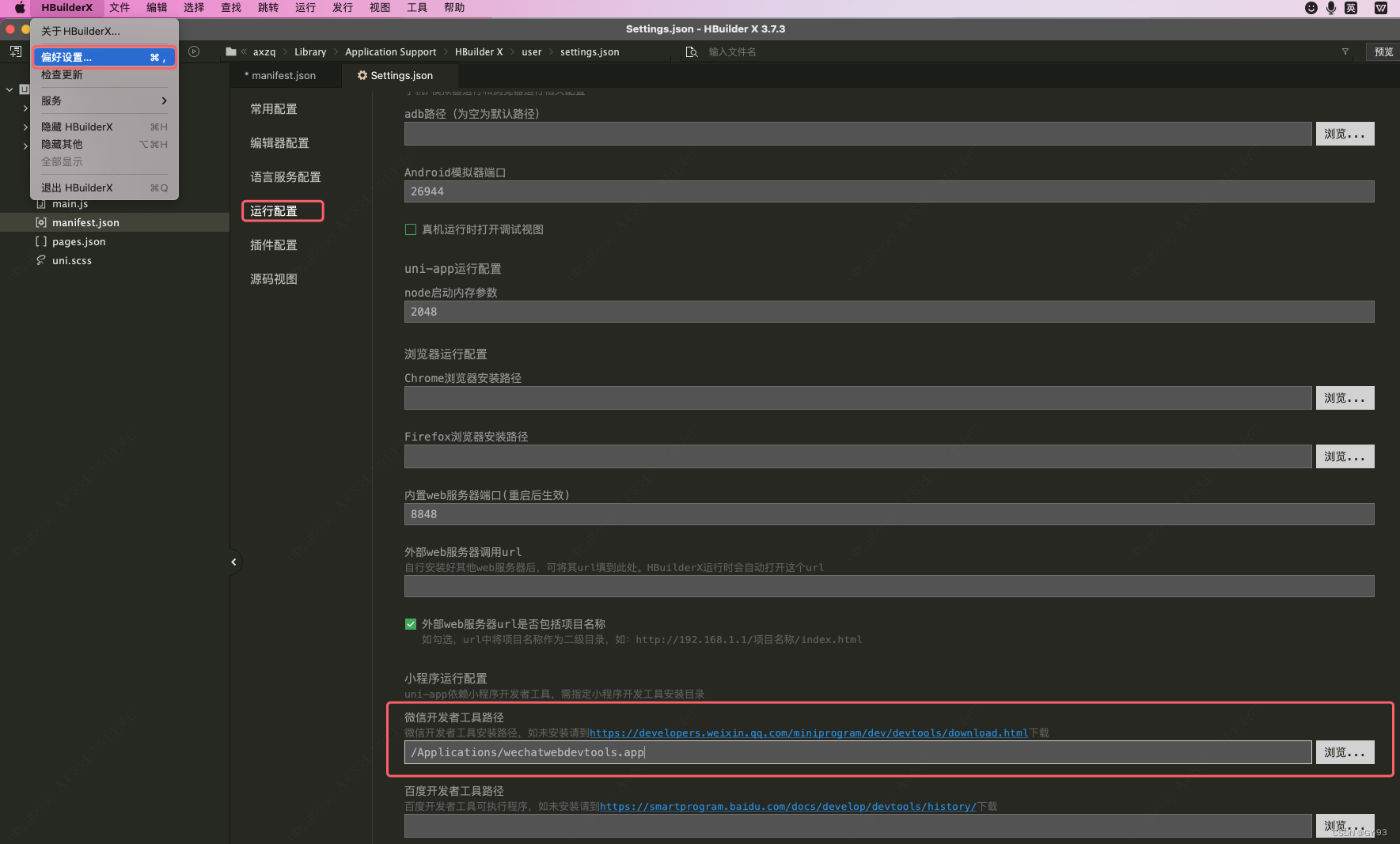The width and height of the screenshot is (1400, 844).
Task: Click 浏览... button for Chrome路径
Action: tap(1345, 398)
